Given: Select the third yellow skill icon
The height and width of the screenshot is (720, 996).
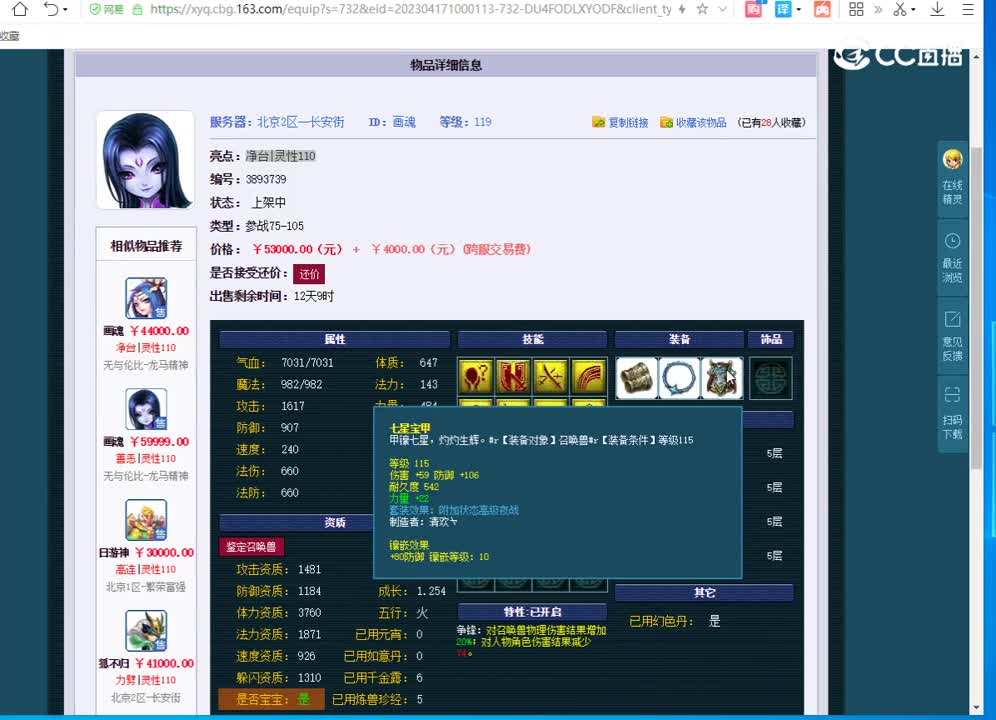Looking at the screenshot, I should [x=551, y=377].
